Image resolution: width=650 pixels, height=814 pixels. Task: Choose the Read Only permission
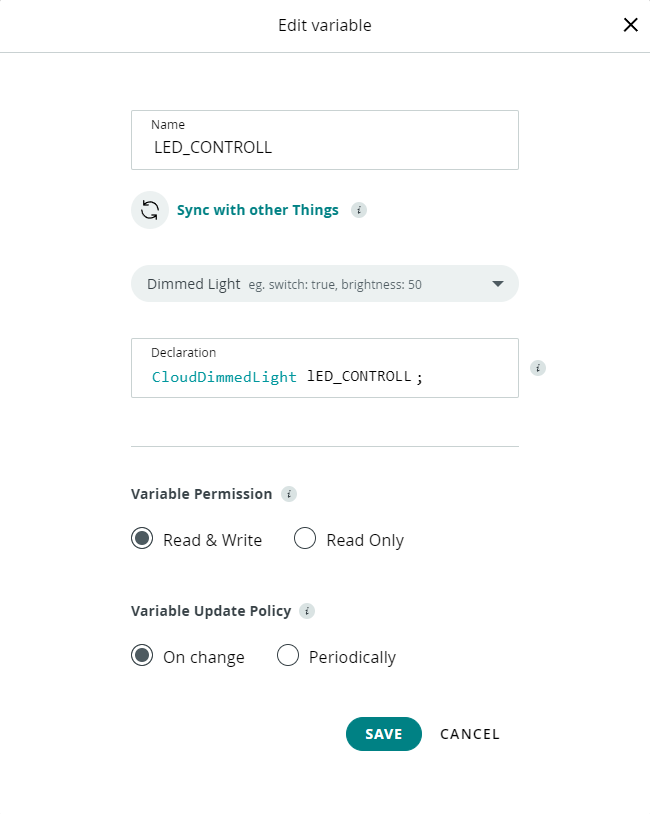coord(305,539)
